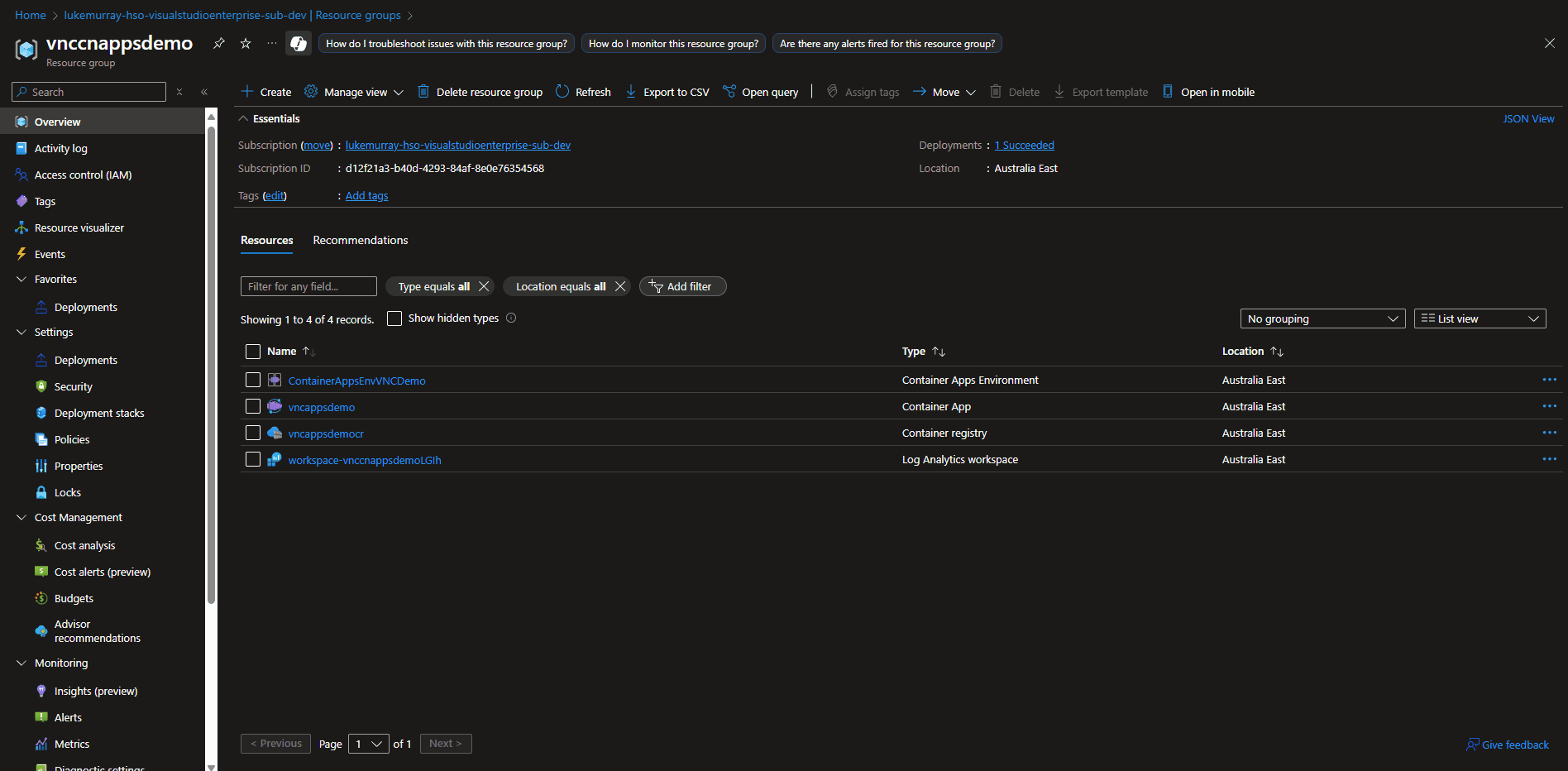Image resolution: width=1568 pixels, height=771 pixels.
Task: Collapse the Monitoring group in sidebar
Action: 22,663
